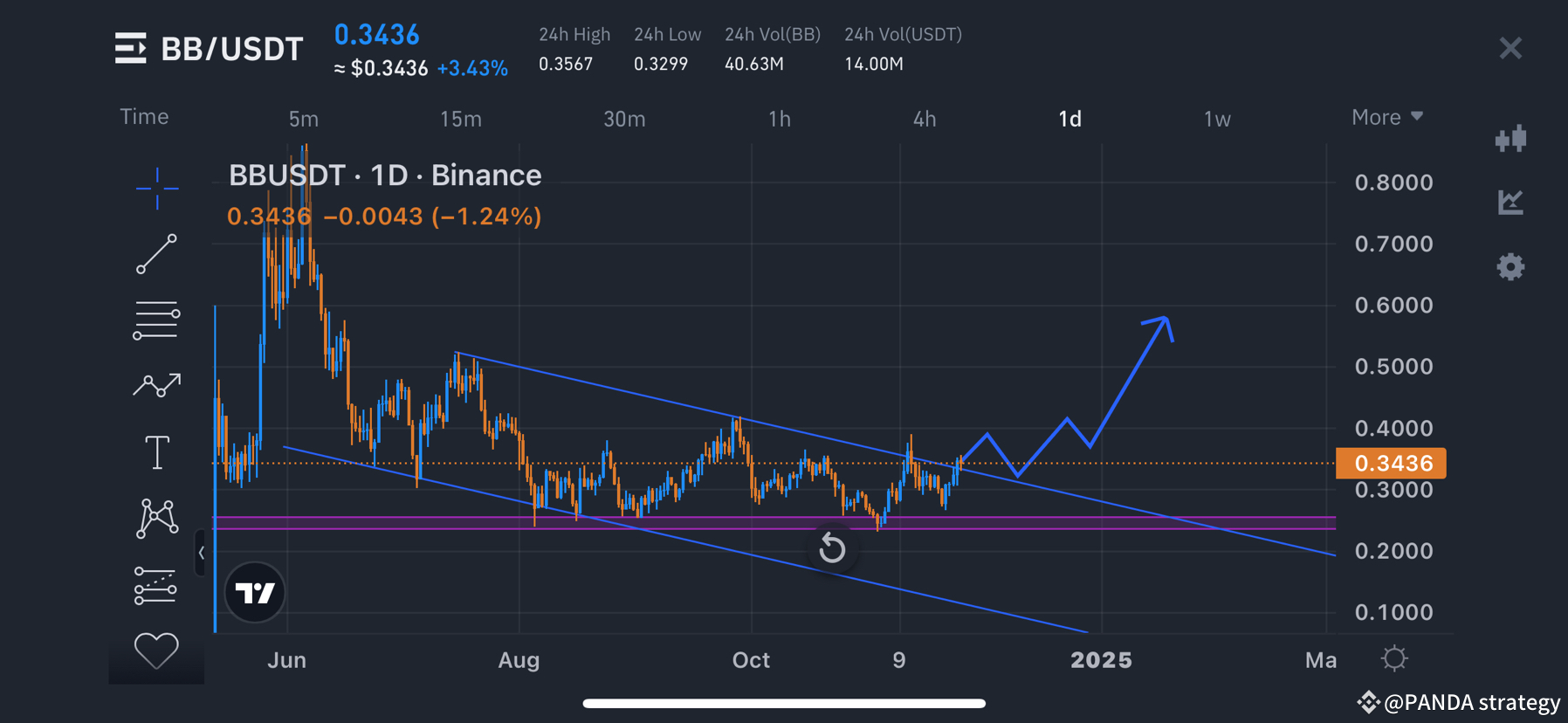This screenshot has width=1568, height=723.
Task: Click the Oct date axis label
Action: [751, 660]
